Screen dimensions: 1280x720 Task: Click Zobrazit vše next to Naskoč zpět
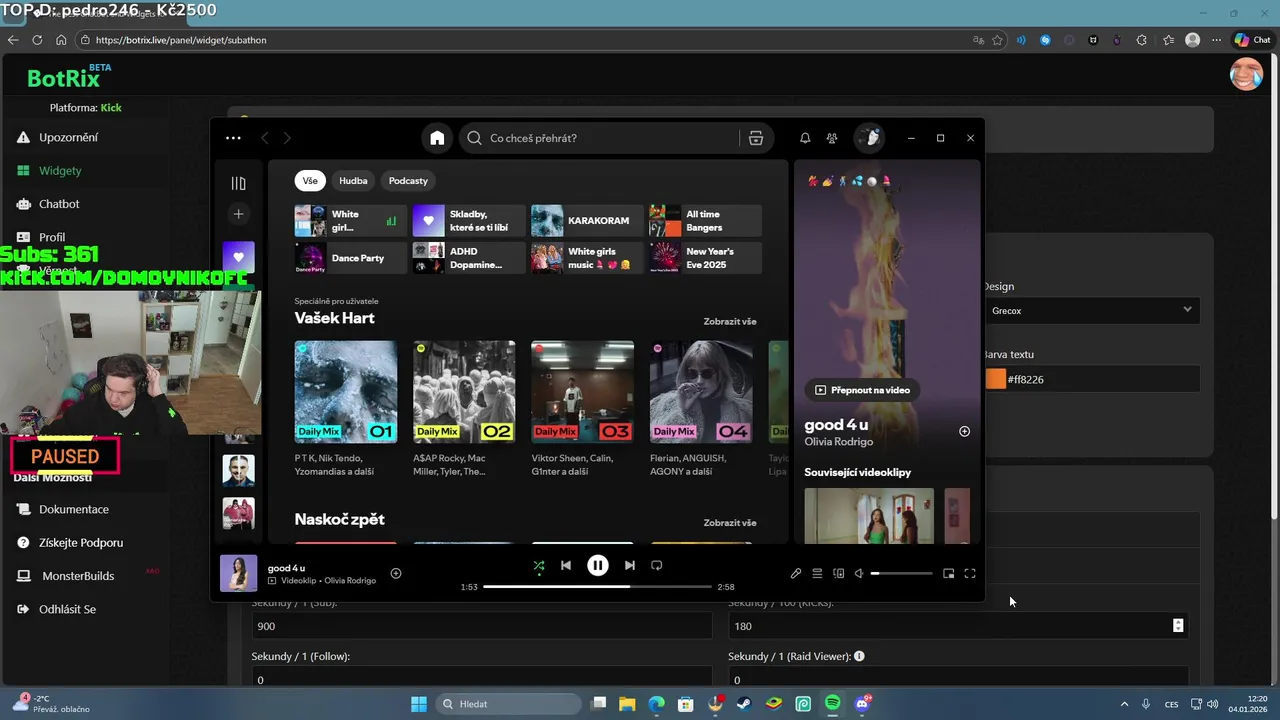pyautogui.click(x=730, y=523)
